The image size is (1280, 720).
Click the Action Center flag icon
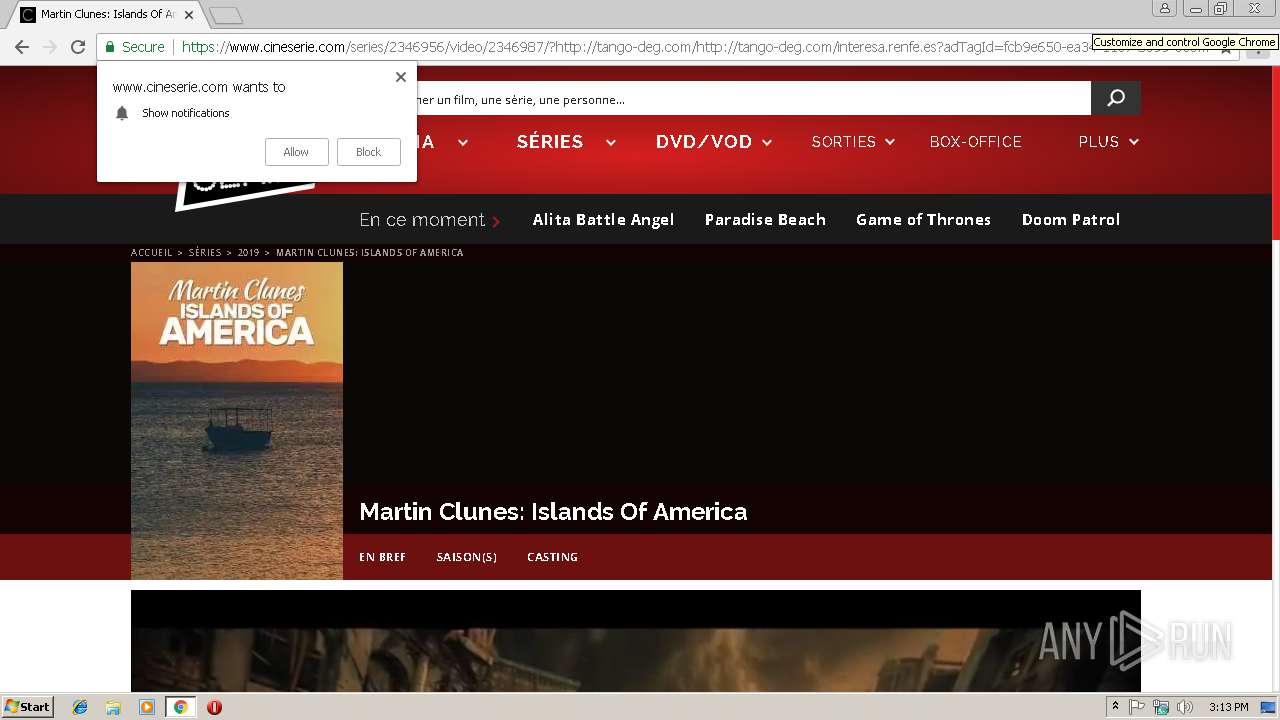(1137, 707)
